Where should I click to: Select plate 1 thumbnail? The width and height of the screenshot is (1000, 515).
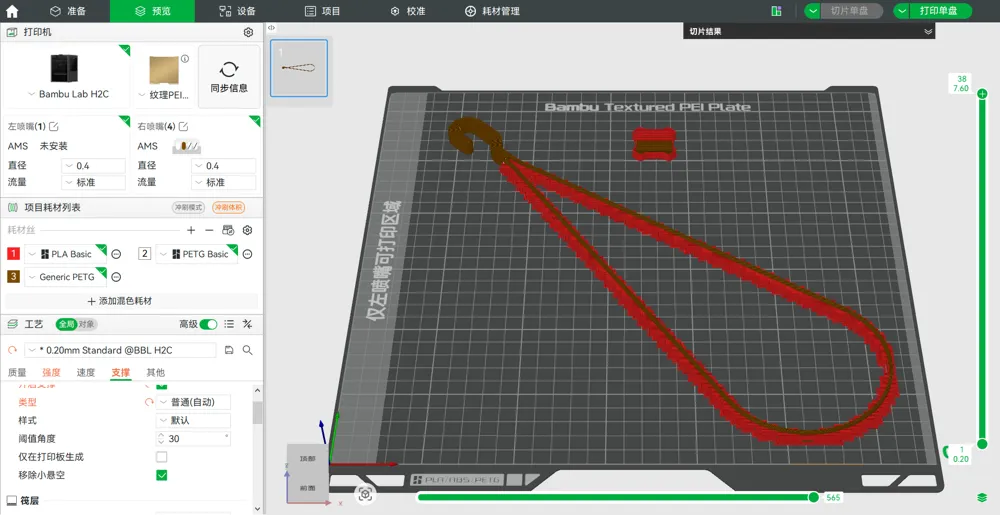click(x=299, y=68)
